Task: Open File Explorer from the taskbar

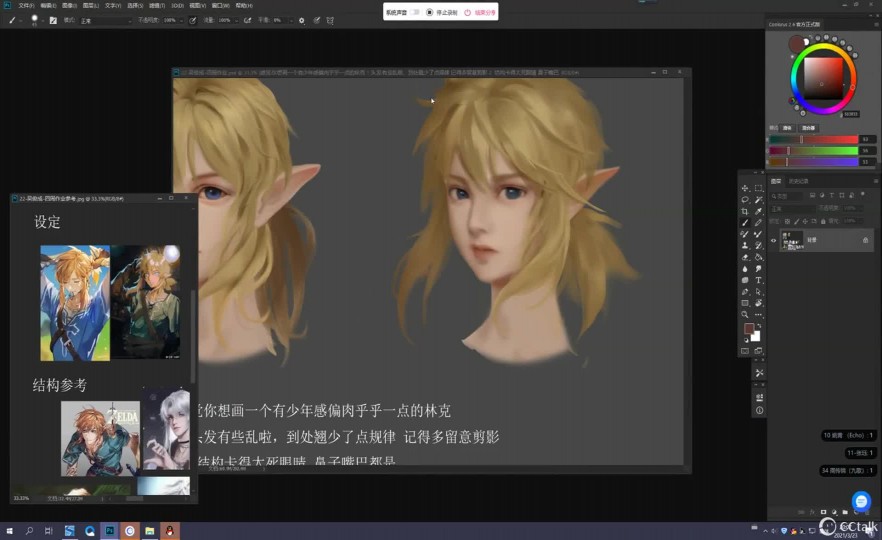Action: tap(150, 530)
